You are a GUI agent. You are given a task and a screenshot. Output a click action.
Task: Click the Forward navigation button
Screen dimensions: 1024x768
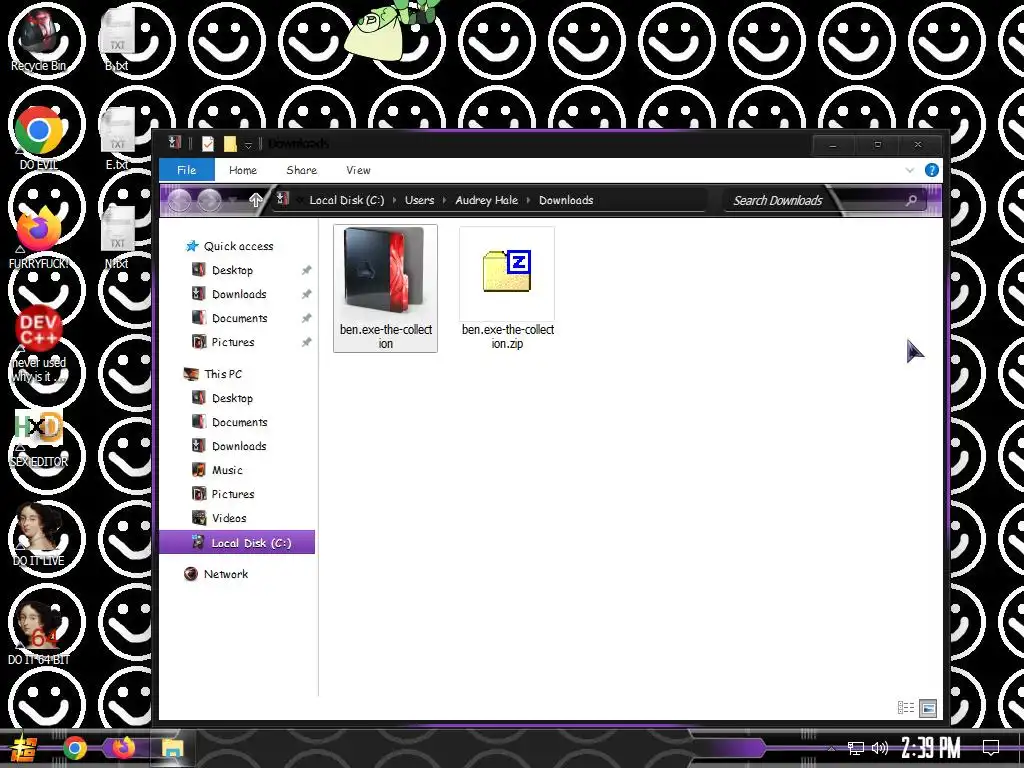[209, 200]
